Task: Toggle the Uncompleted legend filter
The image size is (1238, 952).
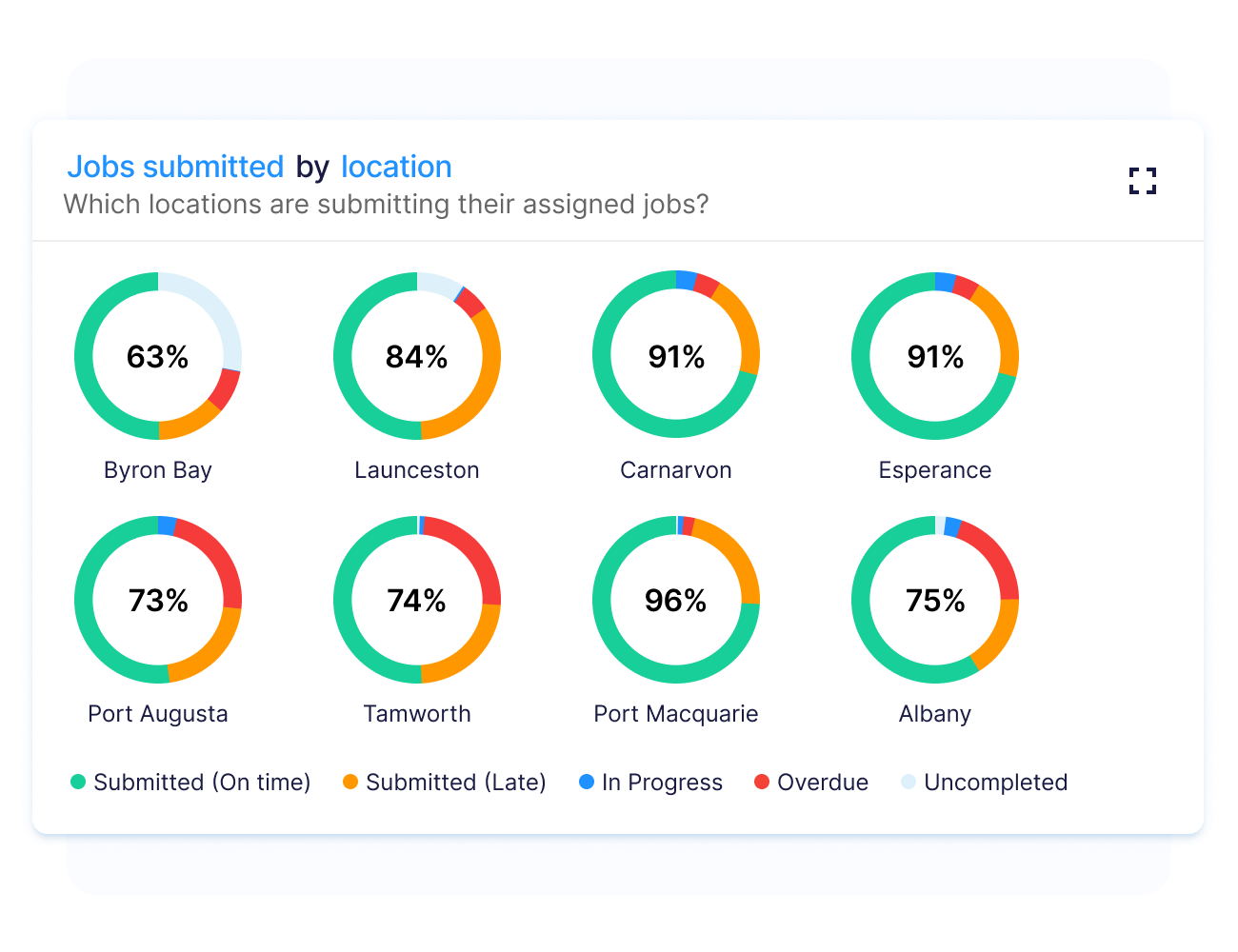Action: click(x=996, y=782)
